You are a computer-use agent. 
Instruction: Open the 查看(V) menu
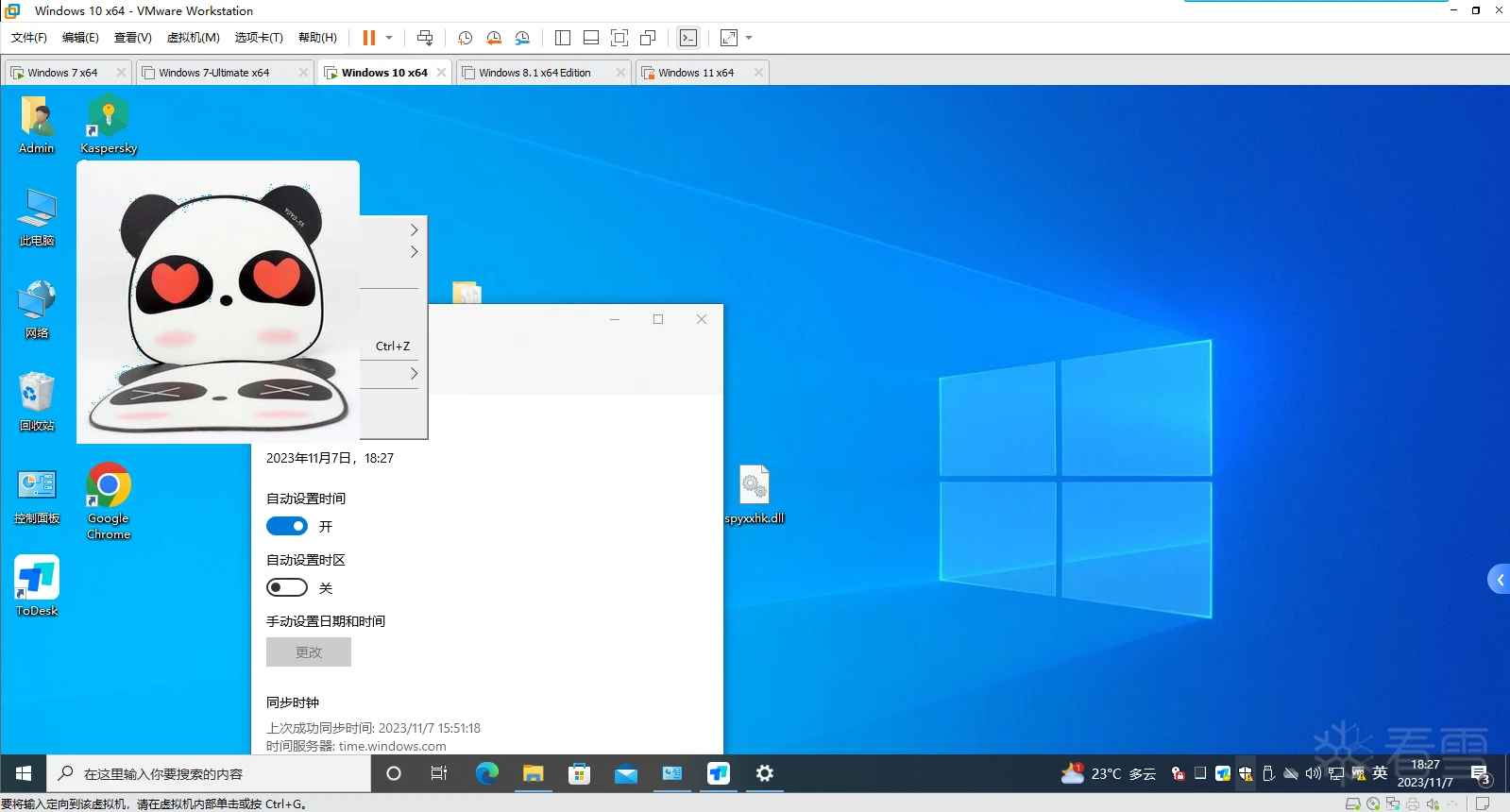[x=133, y=38]
